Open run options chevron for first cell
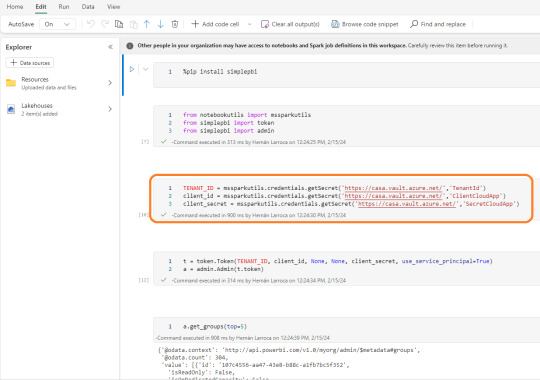The image size is (540, 380). [x=146, y=69]
